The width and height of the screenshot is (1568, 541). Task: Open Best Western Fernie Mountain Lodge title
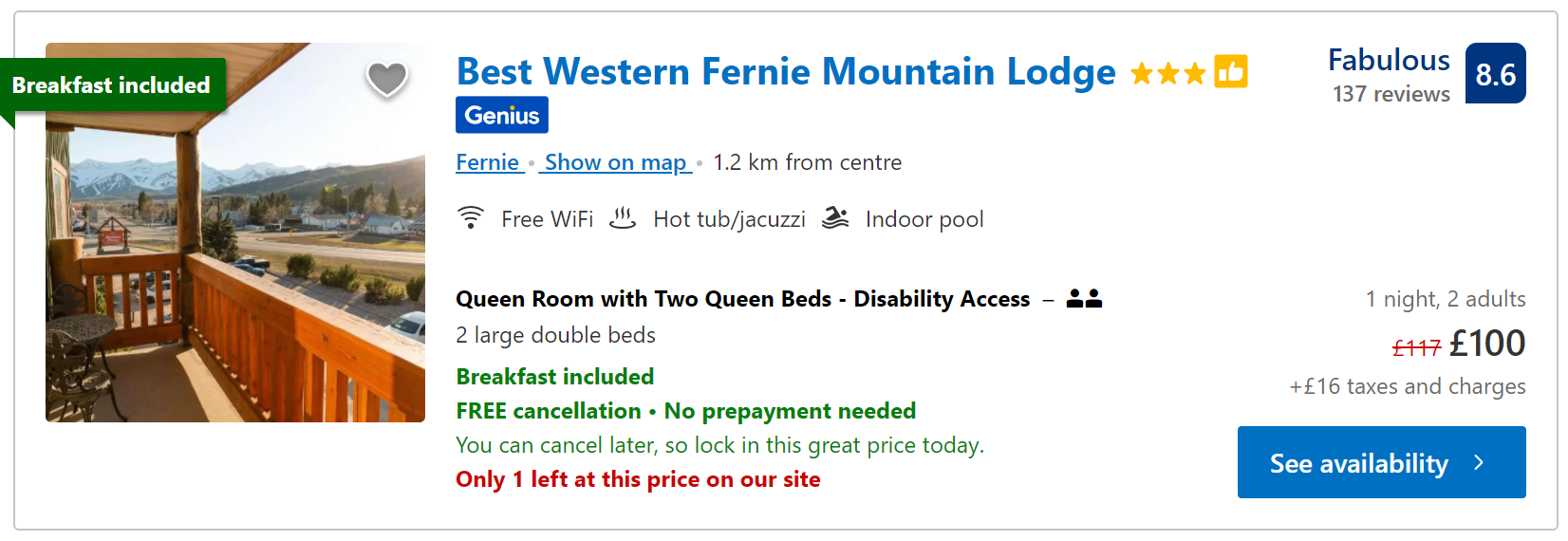point(786,72)
